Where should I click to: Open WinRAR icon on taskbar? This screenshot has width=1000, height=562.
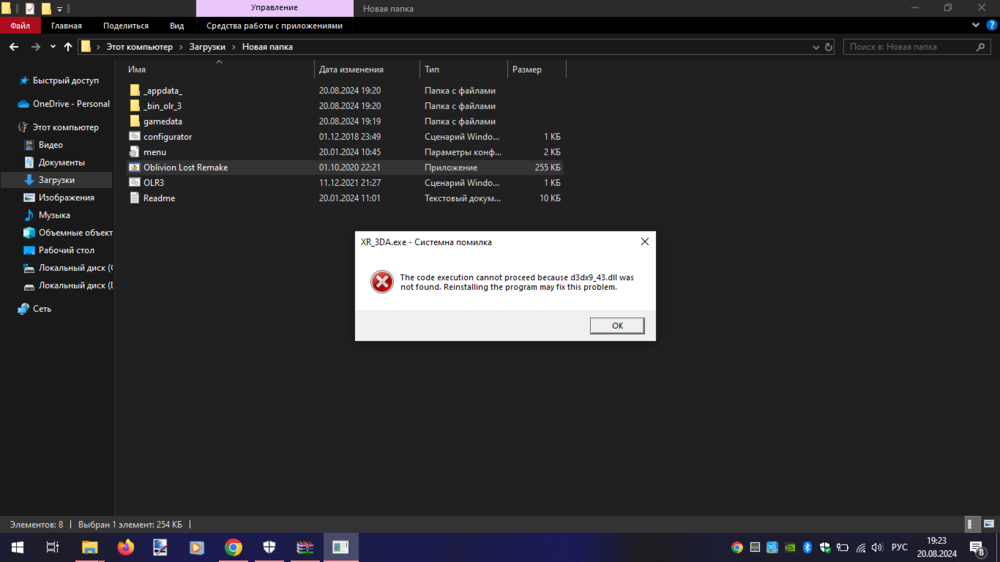pos(305,547)
